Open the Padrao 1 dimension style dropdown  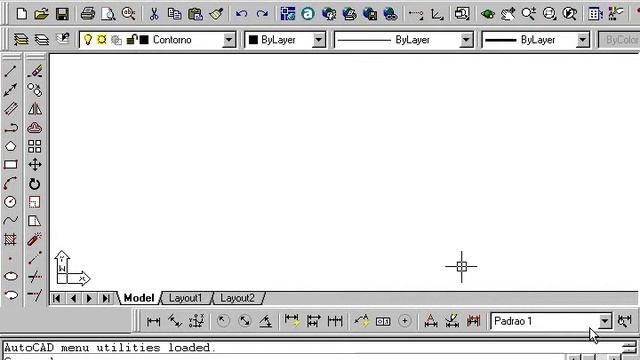[x=605, y=321]
